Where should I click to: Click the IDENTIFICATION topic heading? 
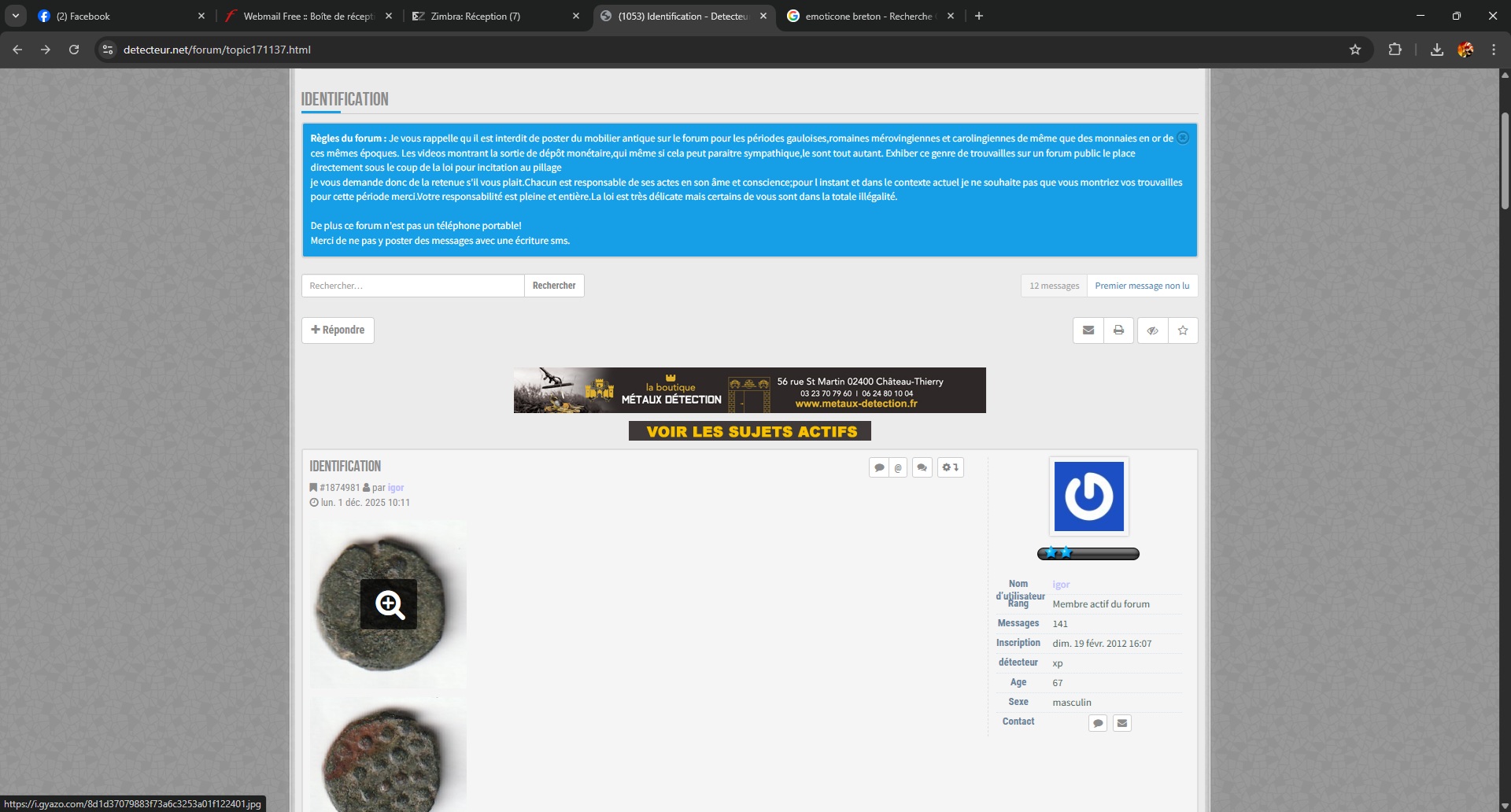345,99
